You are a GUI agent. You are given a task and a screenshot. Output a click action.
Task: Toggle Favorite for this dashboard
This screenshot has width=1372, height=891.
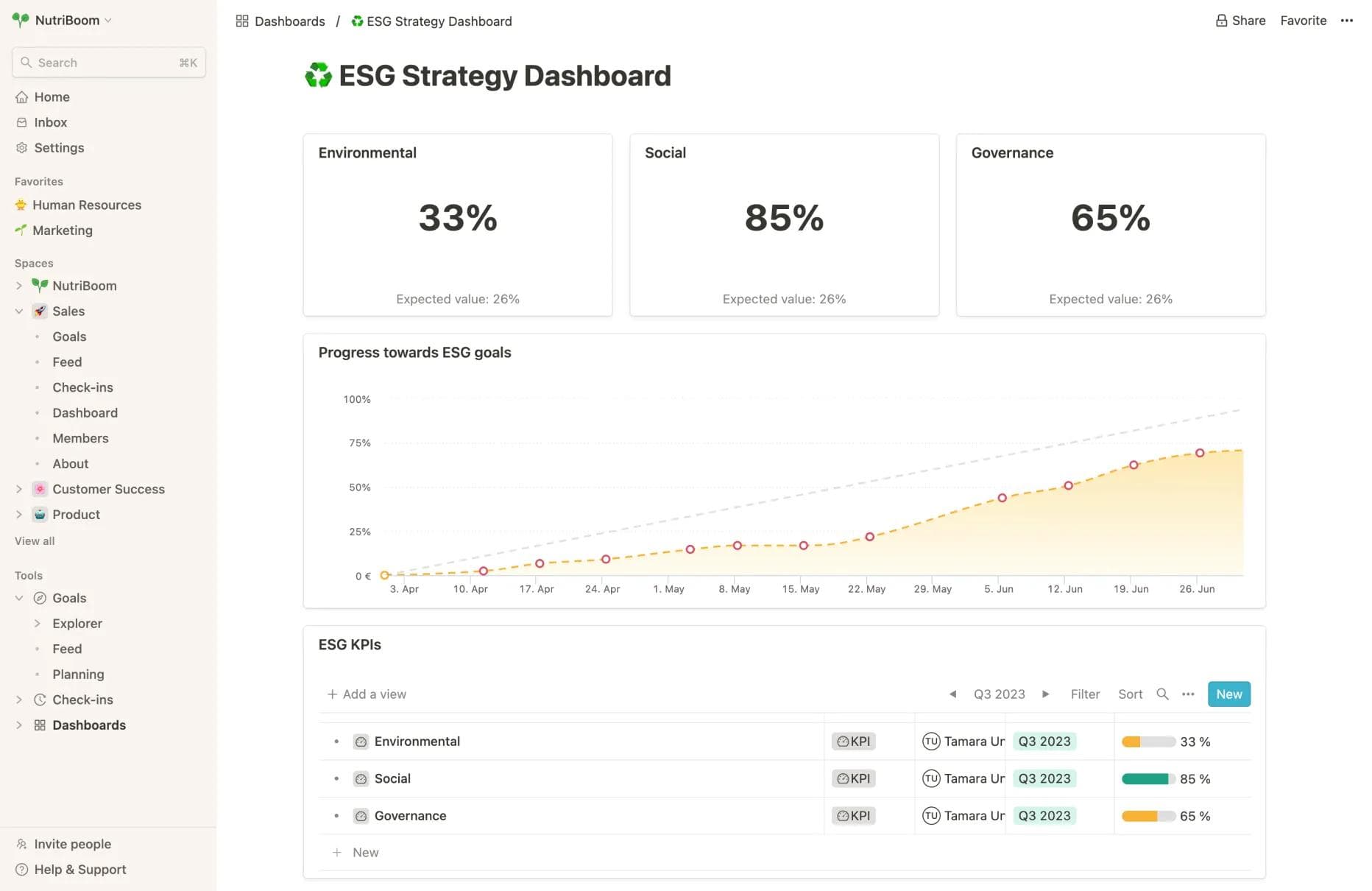point(1303,21)
